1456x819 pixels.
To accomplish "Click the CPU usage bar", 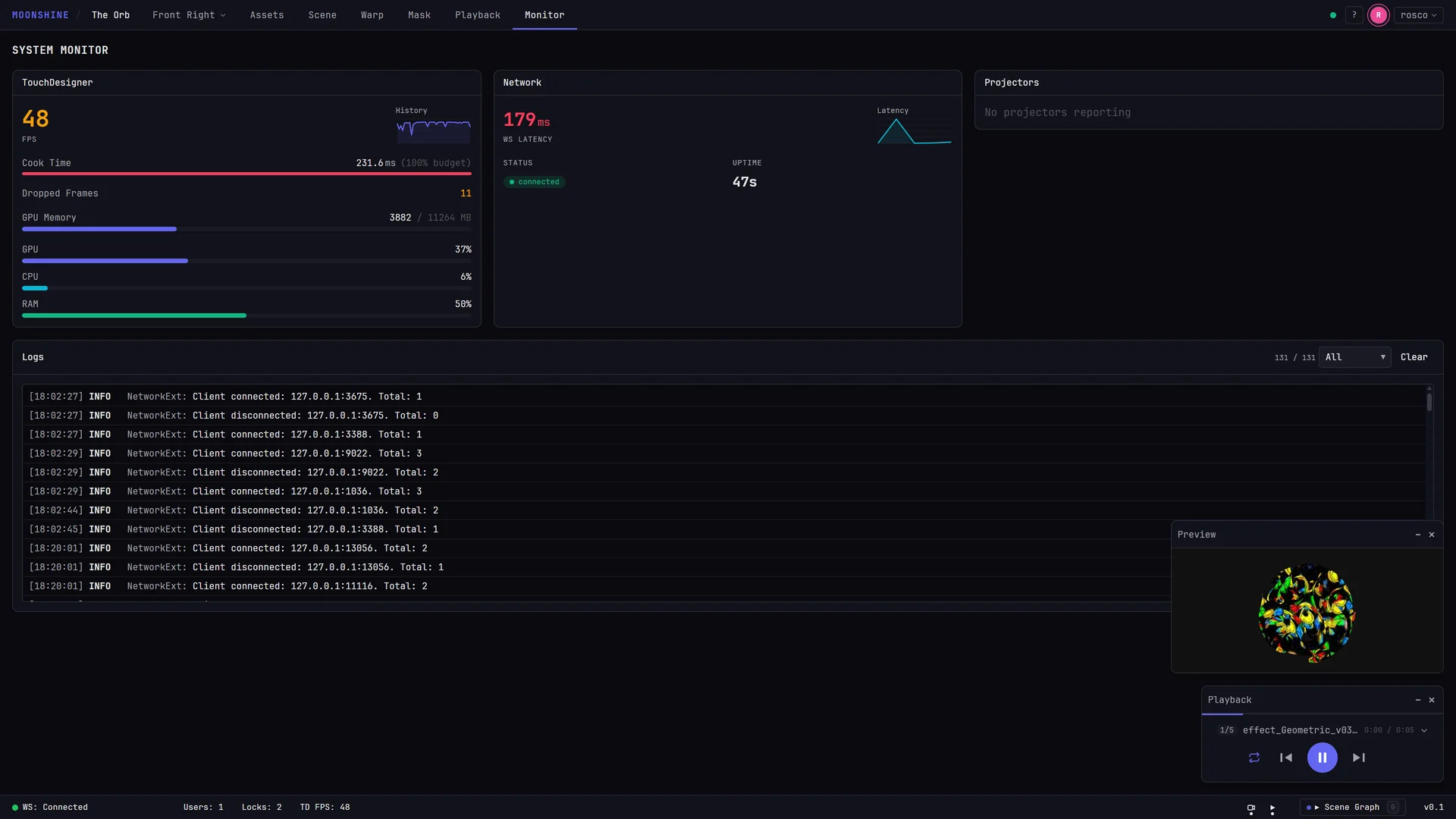I will [x=246, y=288].
